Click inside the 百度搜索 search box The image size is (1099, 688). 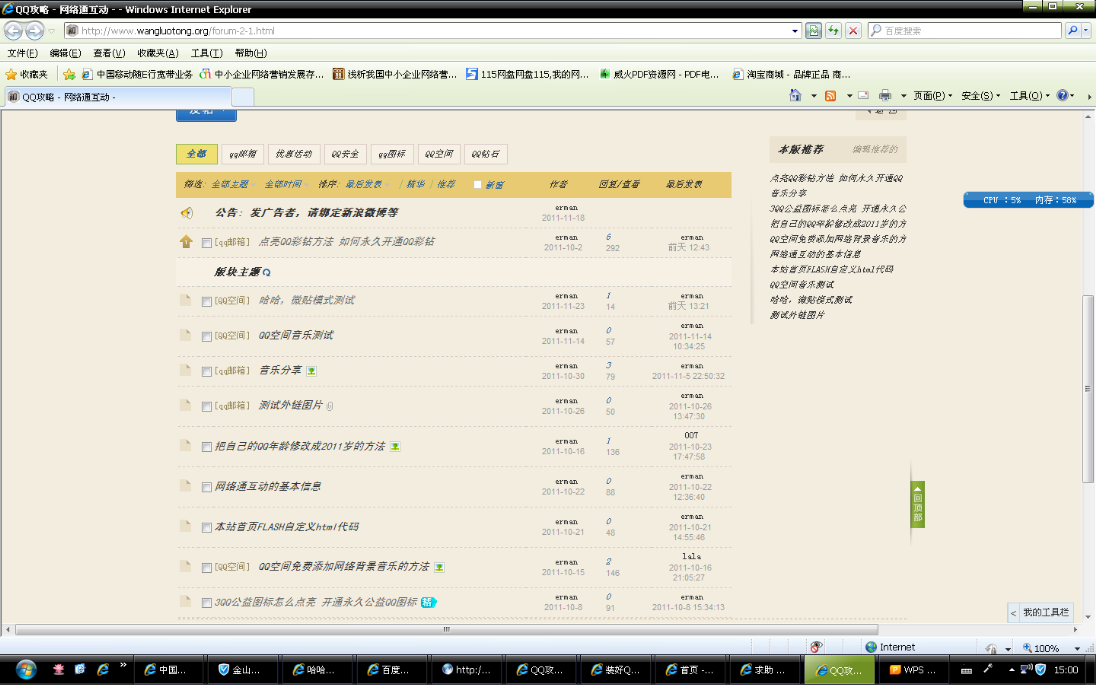point(965,31)
